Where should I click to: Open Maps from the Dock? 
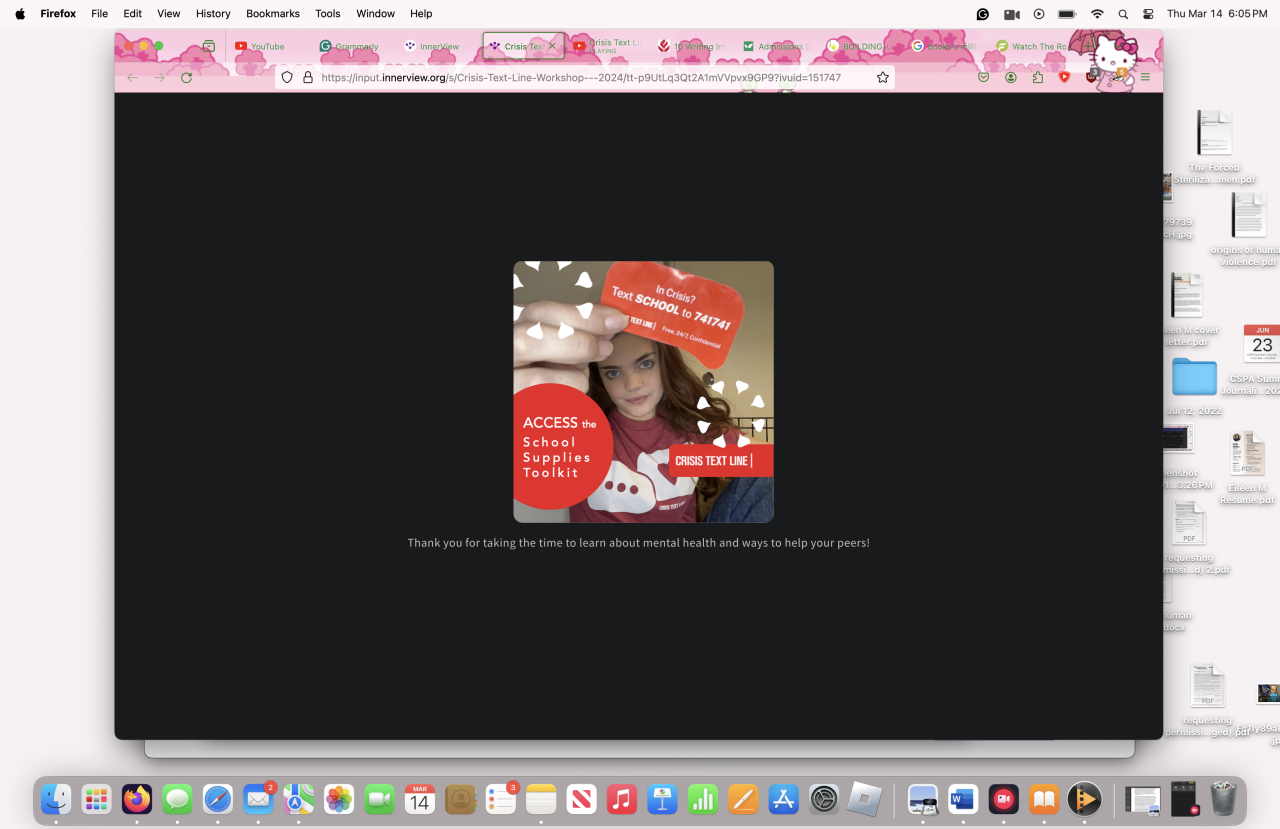point(298,799)
